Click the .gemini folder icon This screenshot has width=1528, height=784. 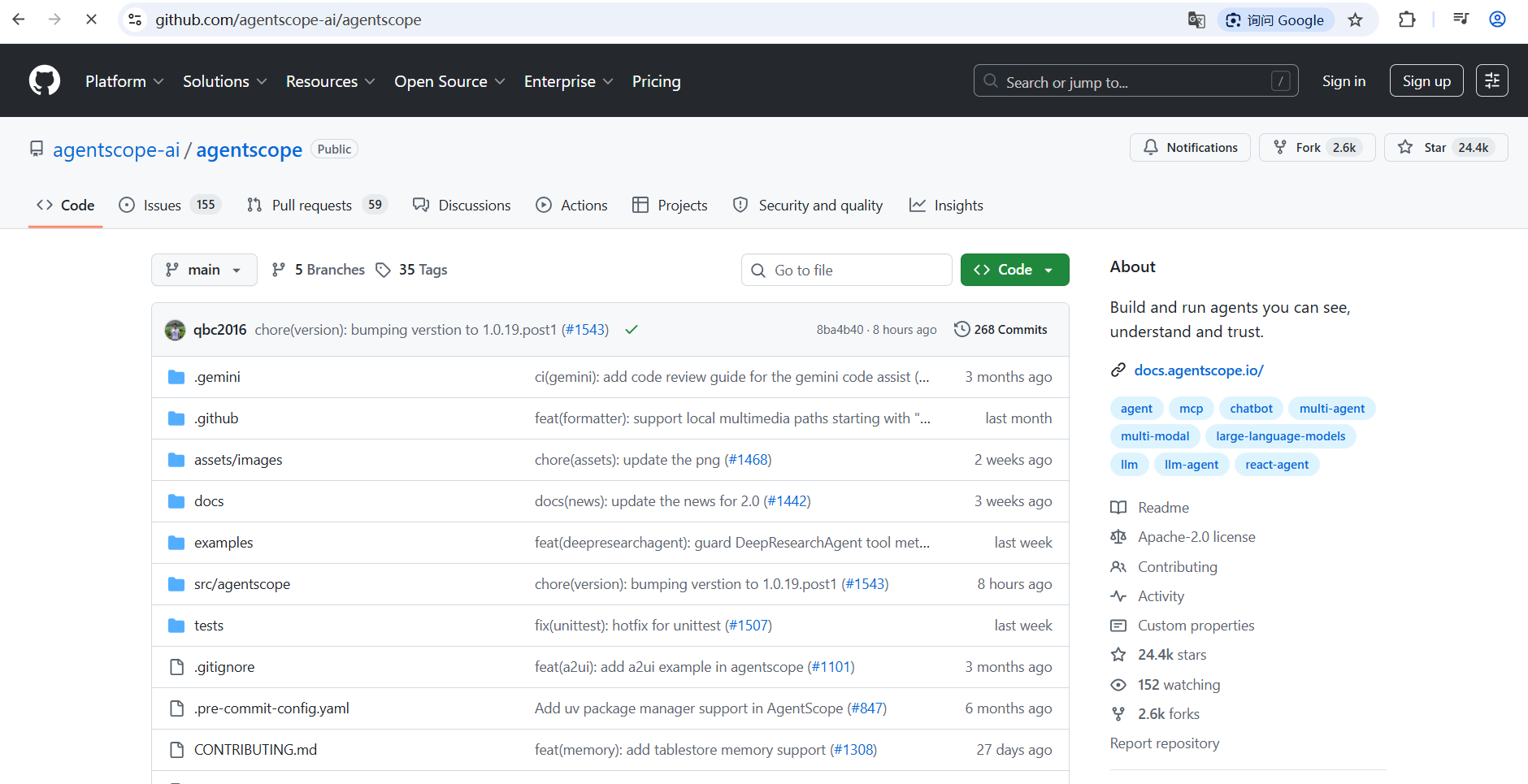tap(176, 377)
